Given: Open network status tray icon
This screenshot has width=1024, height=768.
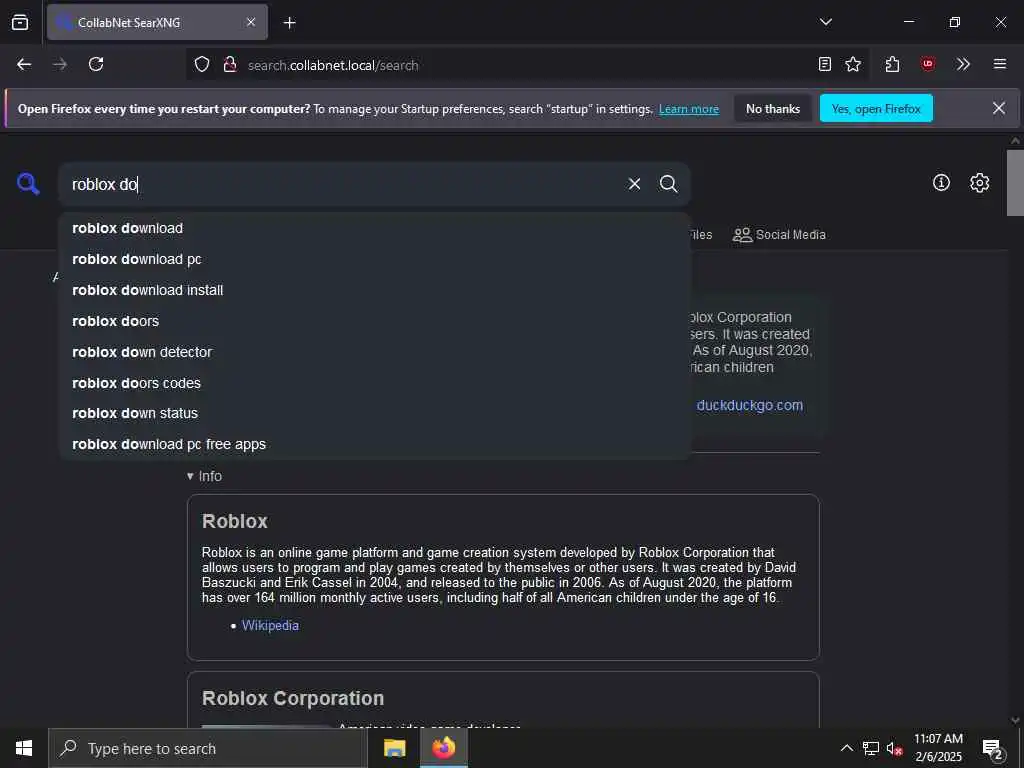Looking at the screenshot, I should click(x=871, y=748).
